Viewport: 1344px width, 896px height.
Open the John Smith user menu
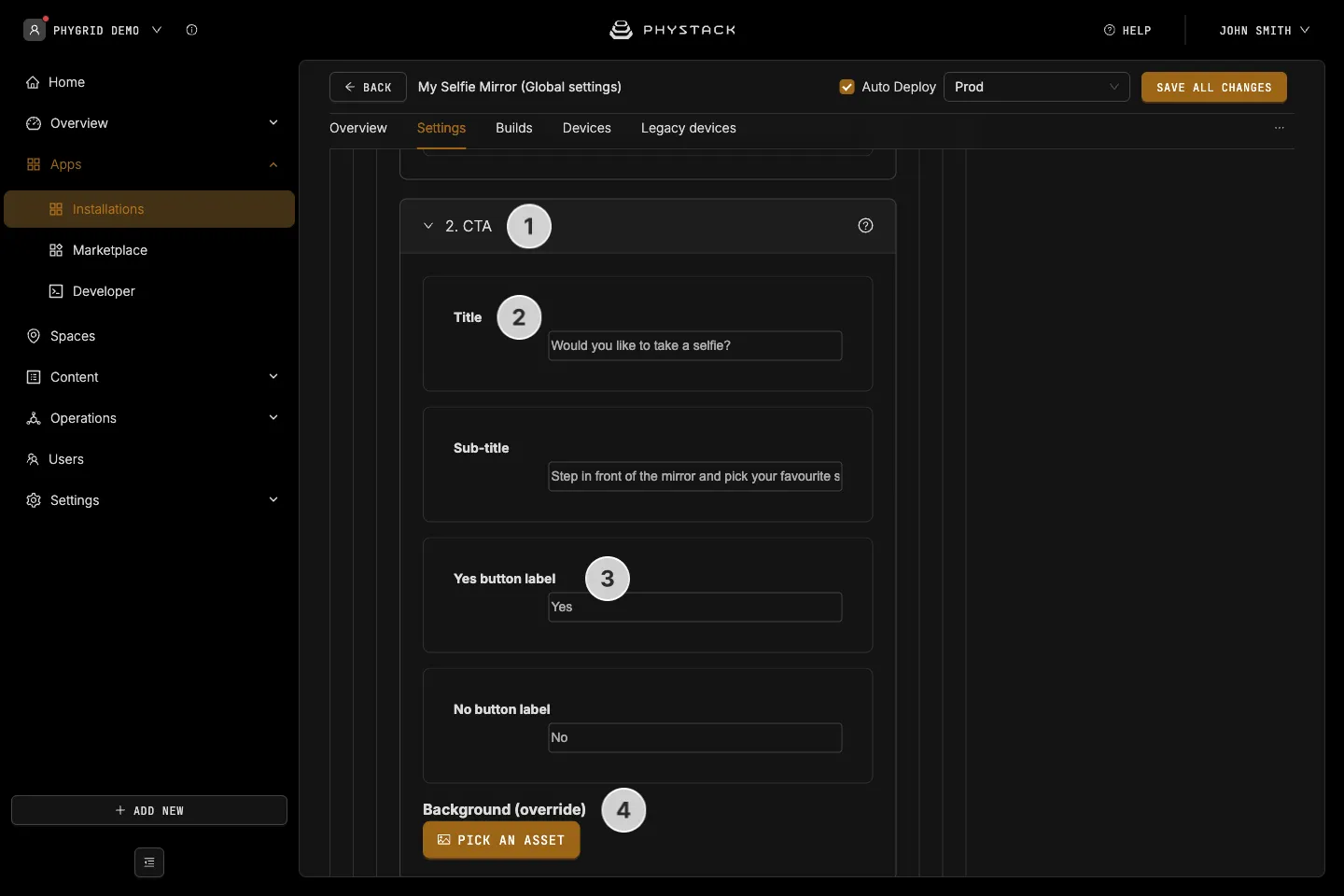pos(1265,30)
